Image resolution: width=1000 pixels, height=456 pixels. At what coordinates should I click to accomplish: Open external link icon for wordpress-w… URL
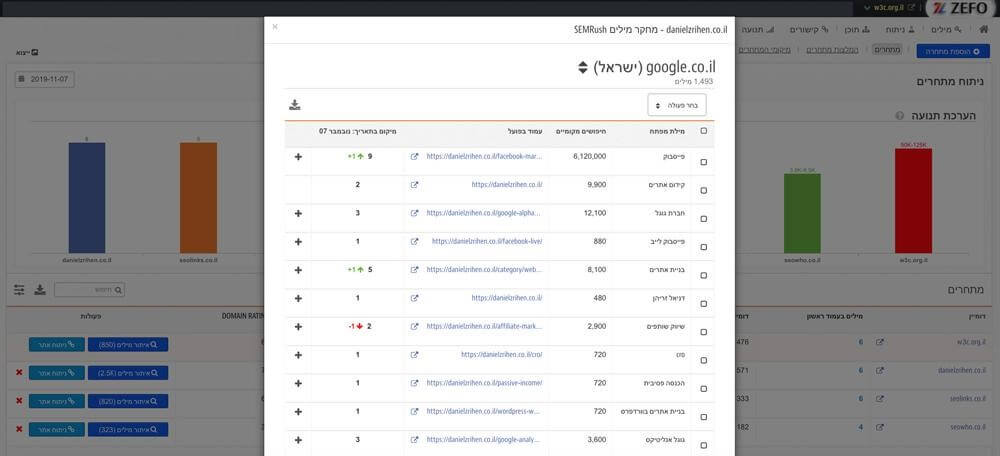pyautogui.click(x=415, y=411)
